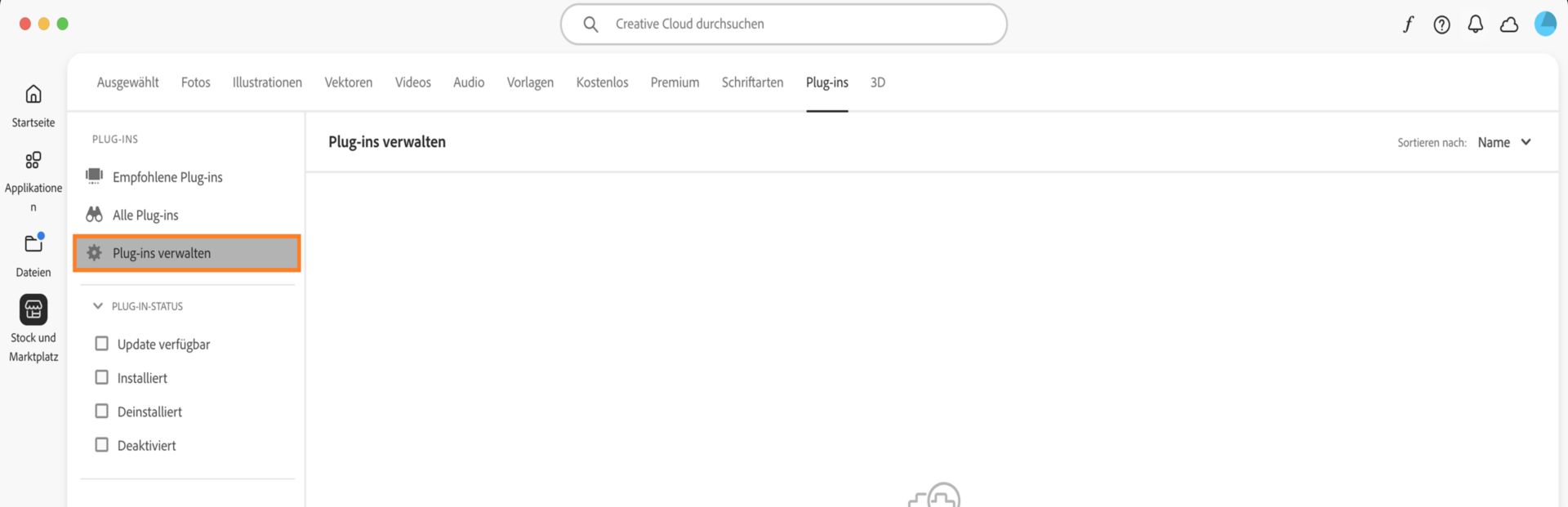Open Alle Plug-ins via the binoculars icon
Screen dimensions: 1568x507
click(x=94, y=214)
